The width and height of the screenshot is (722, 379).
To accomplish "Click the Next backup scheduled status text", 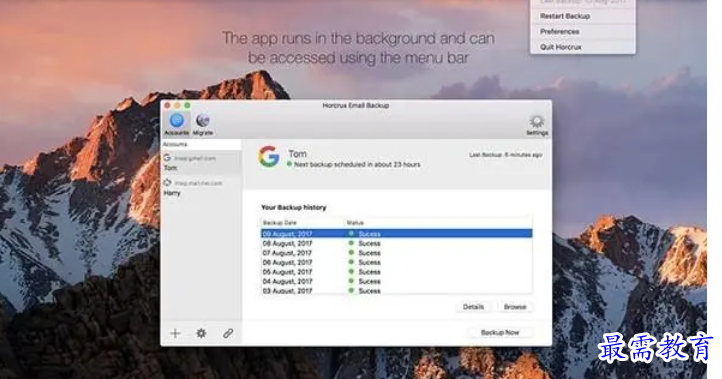I will [357, 164].
